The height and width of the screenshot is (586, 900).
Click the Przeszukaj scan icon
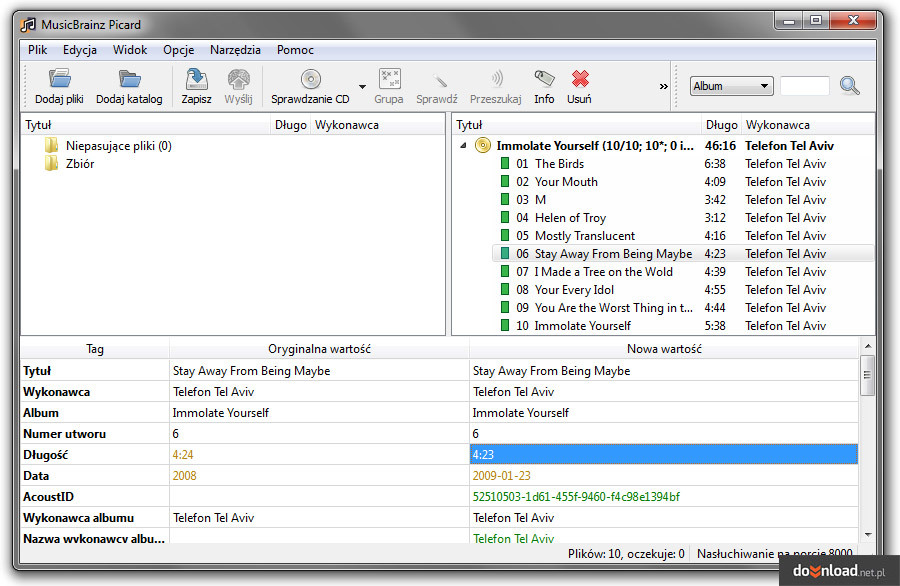496,79
